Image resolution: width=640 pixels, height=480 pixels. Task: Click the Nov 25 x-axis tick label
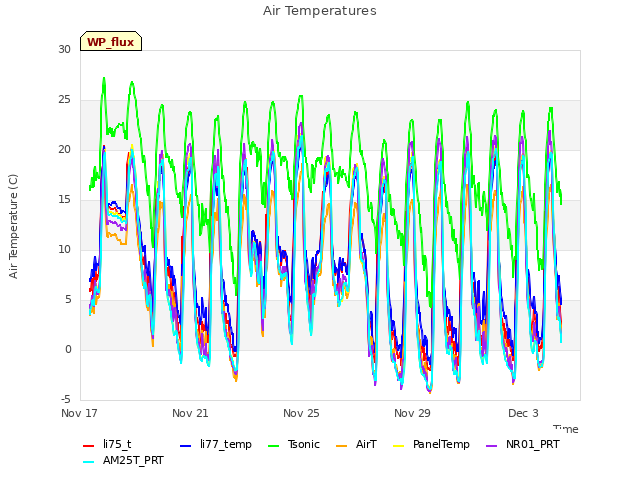(x=301, y=413)
